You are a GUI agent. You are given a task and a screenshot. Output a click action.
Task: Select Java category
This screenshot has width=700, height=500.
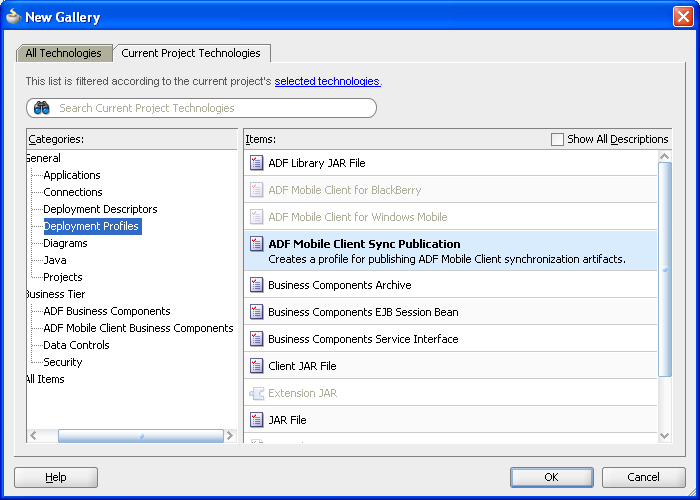coord(55,260)
